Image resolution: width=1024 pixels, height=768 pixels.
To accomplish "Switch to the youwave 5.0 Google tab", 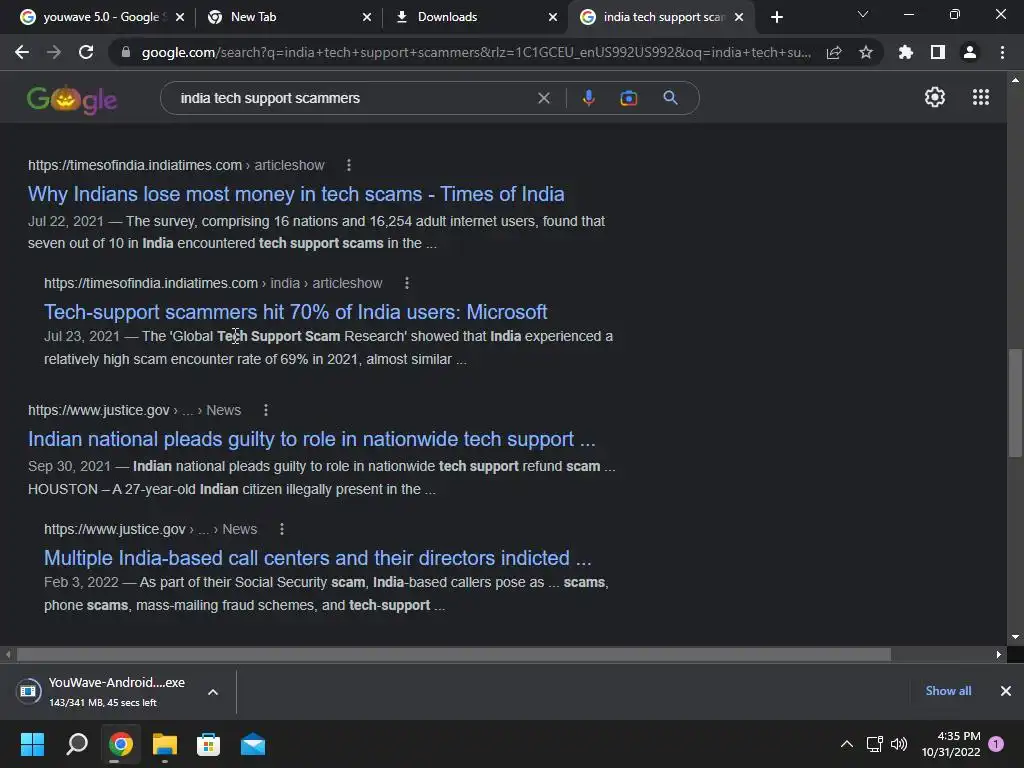I will click(101, 17).
